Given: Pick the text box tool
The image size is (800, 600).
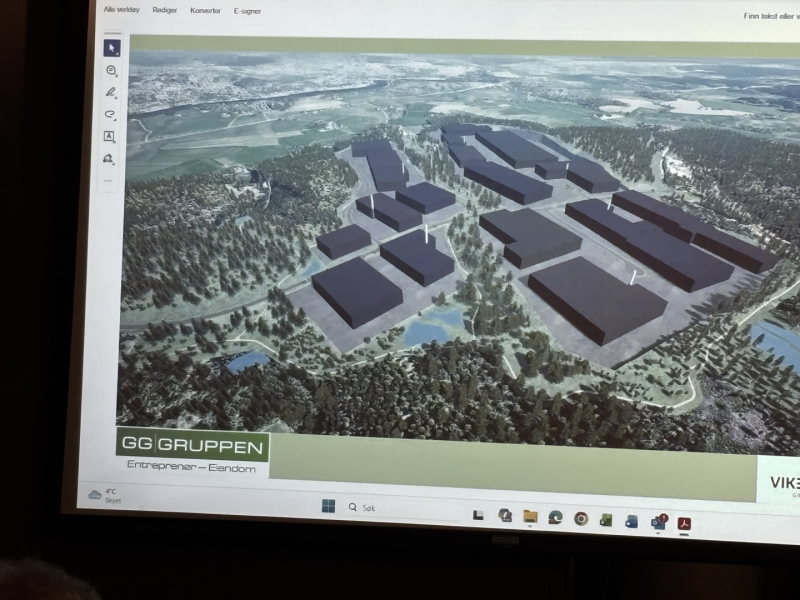Looking at the screenshot, I should pyautogui.click(x=109, y=137).
